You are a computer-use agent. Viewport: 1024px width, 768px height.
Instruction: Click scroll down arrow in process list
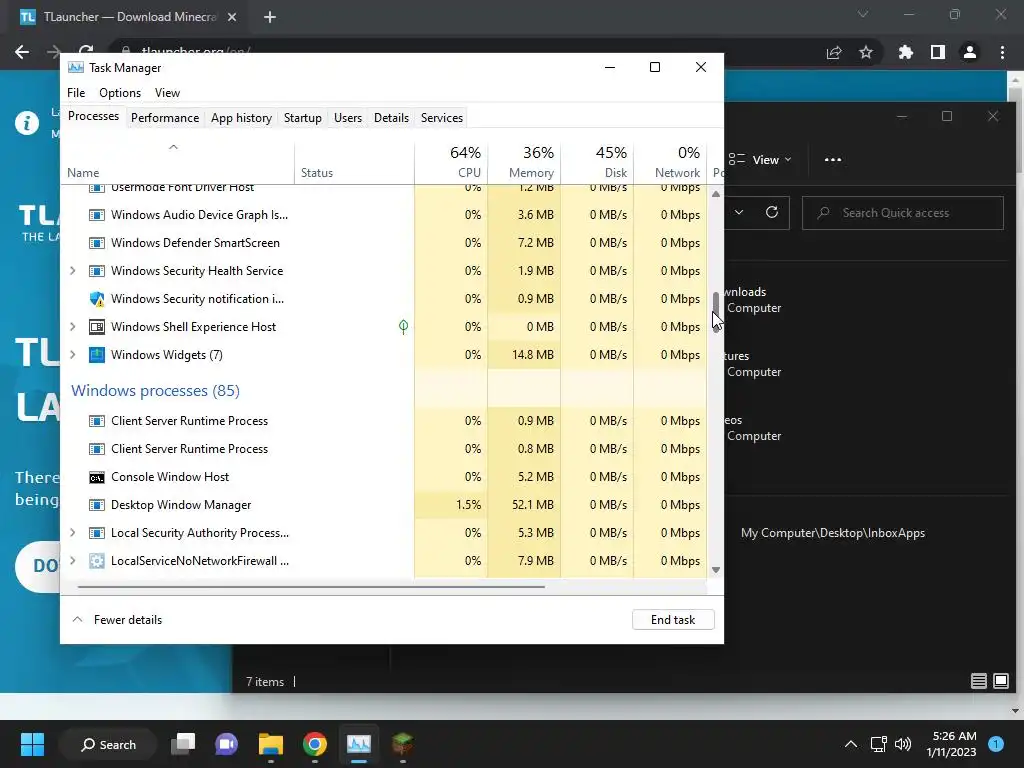(x=716, y=570)
